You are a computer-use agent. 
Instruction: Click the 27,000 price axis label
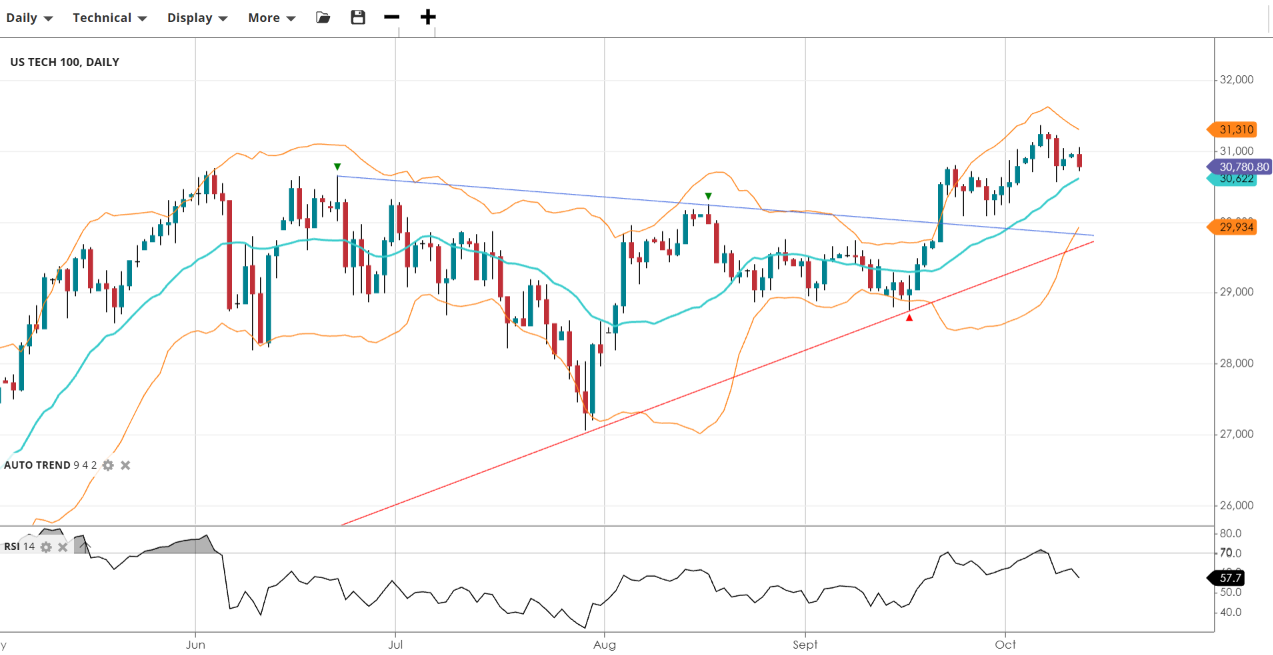pos(1238,434)
